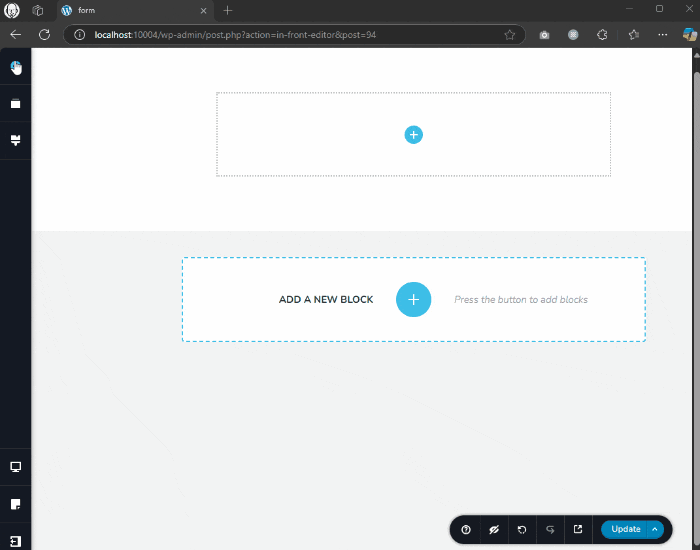Open the browser extensions puzzle icon

click(602, 34)
